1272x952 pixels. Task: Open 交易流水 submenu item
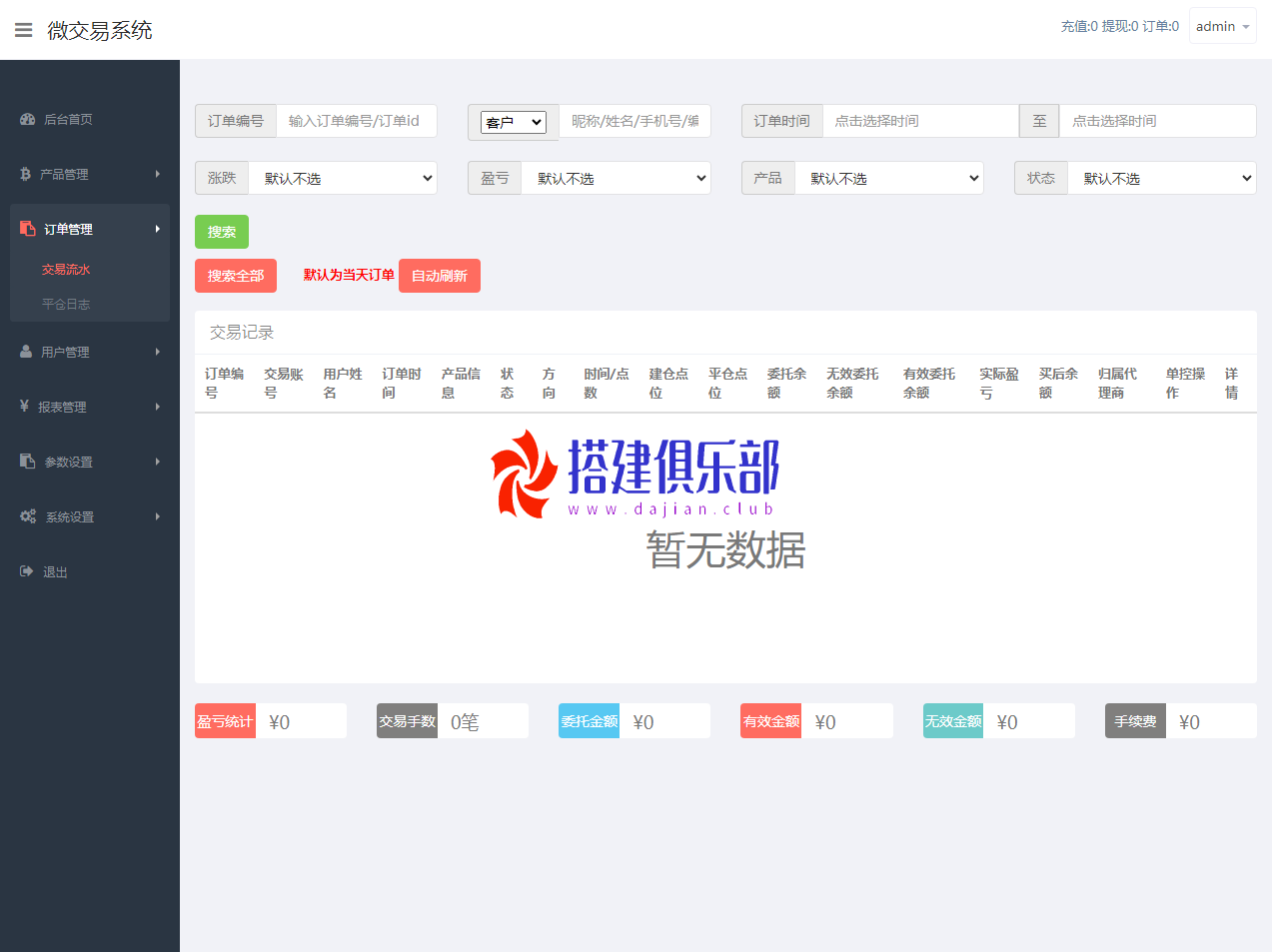66,269
